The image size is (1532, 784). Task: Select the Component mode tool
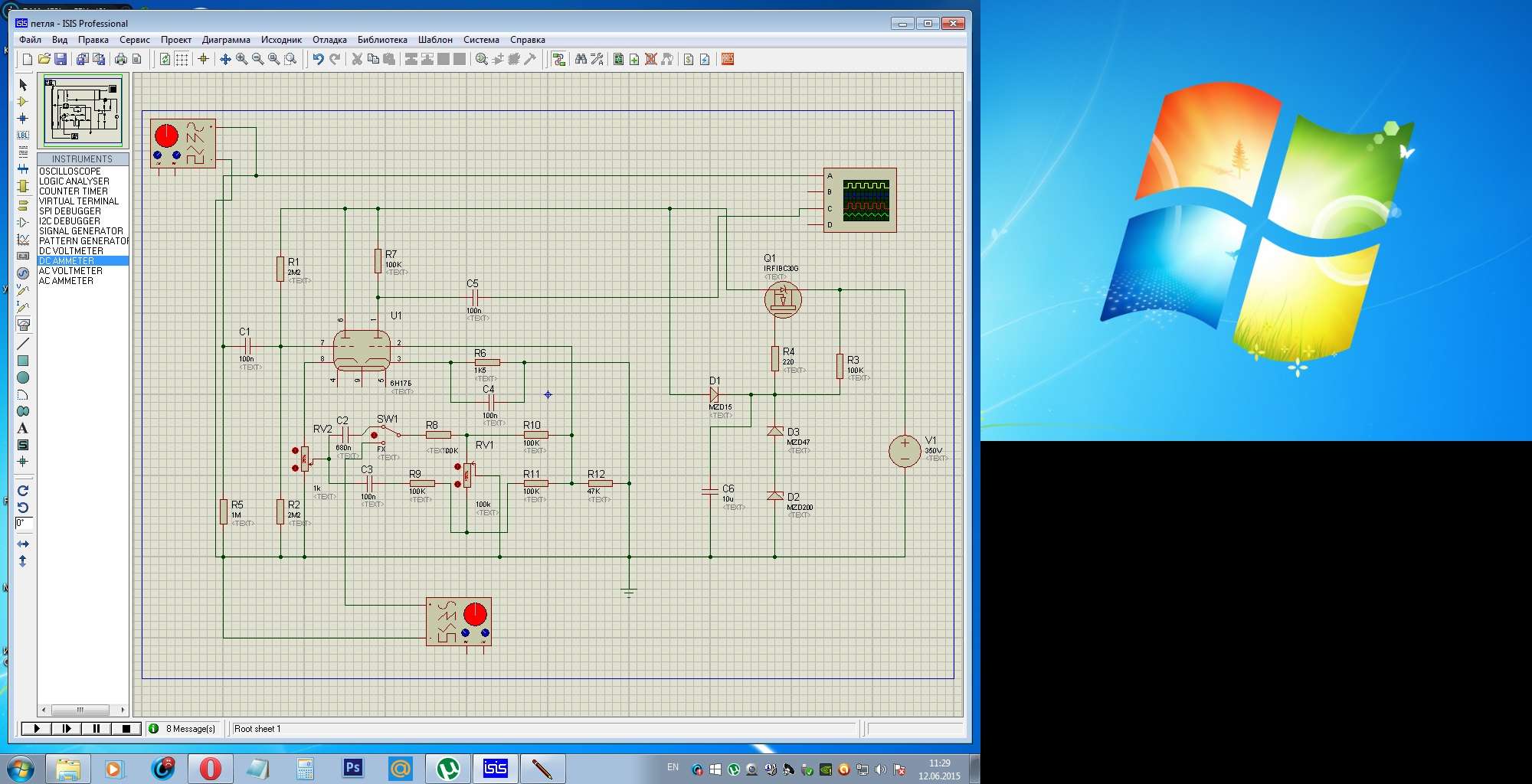click(x=23, y=102)
